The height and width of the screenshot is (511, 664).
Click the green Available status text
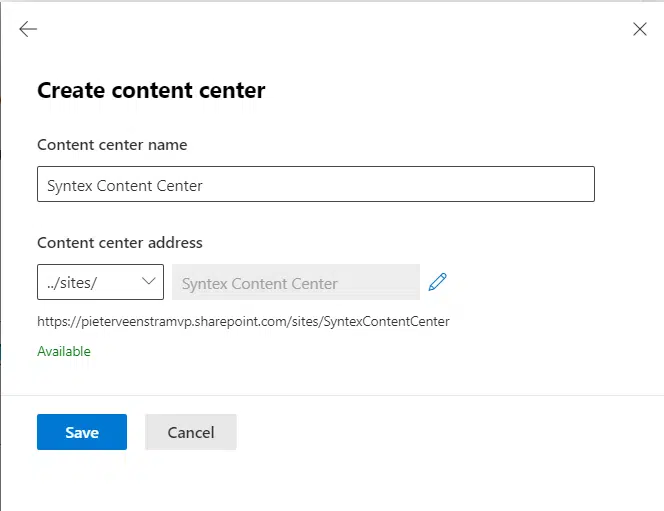point(64,351)
